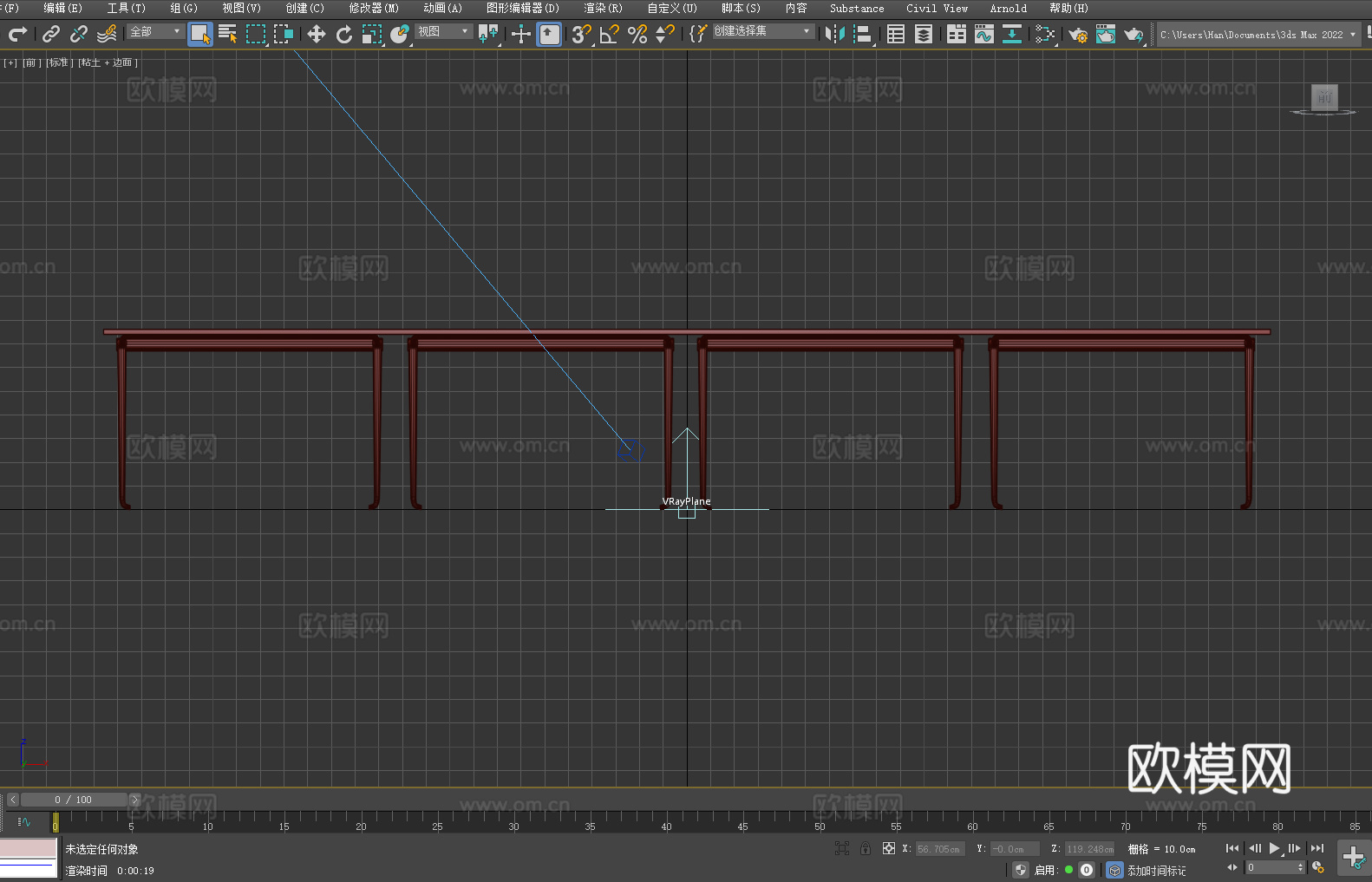The height and width of the screenshot is (882, 1372).
Task: Open the Curve Editor
Action: [983, 35]
